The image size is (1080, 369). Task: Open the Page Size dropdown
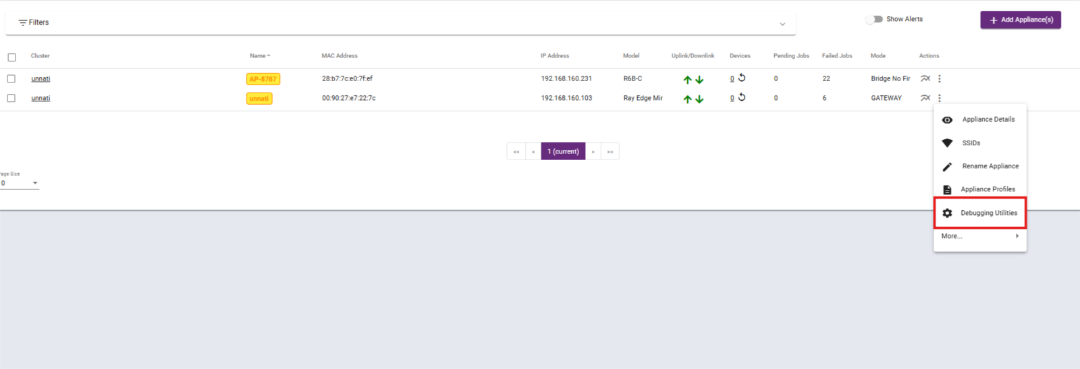point(19,183)
